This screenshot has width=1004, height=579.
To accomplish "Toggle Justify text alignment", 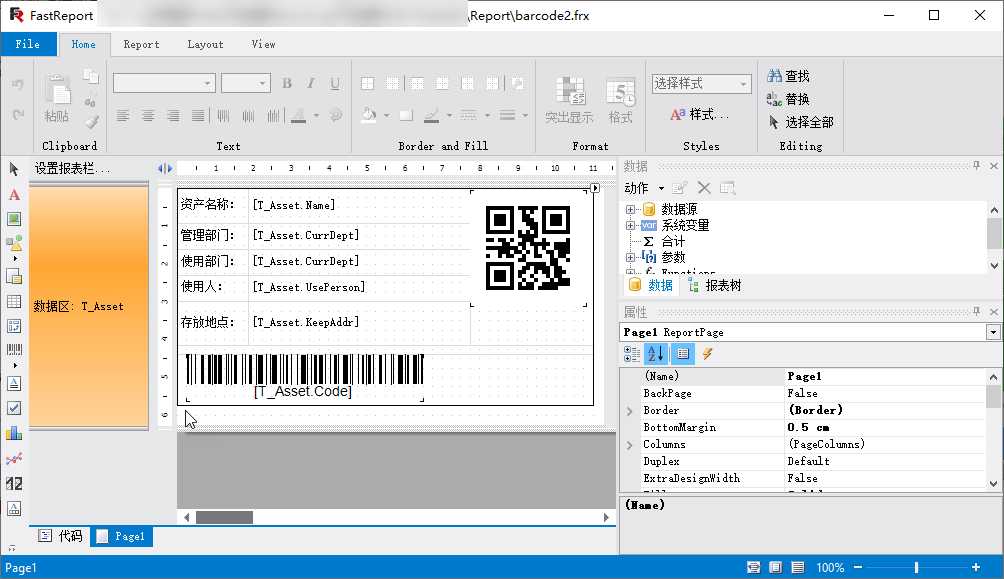I will [198, 115].
